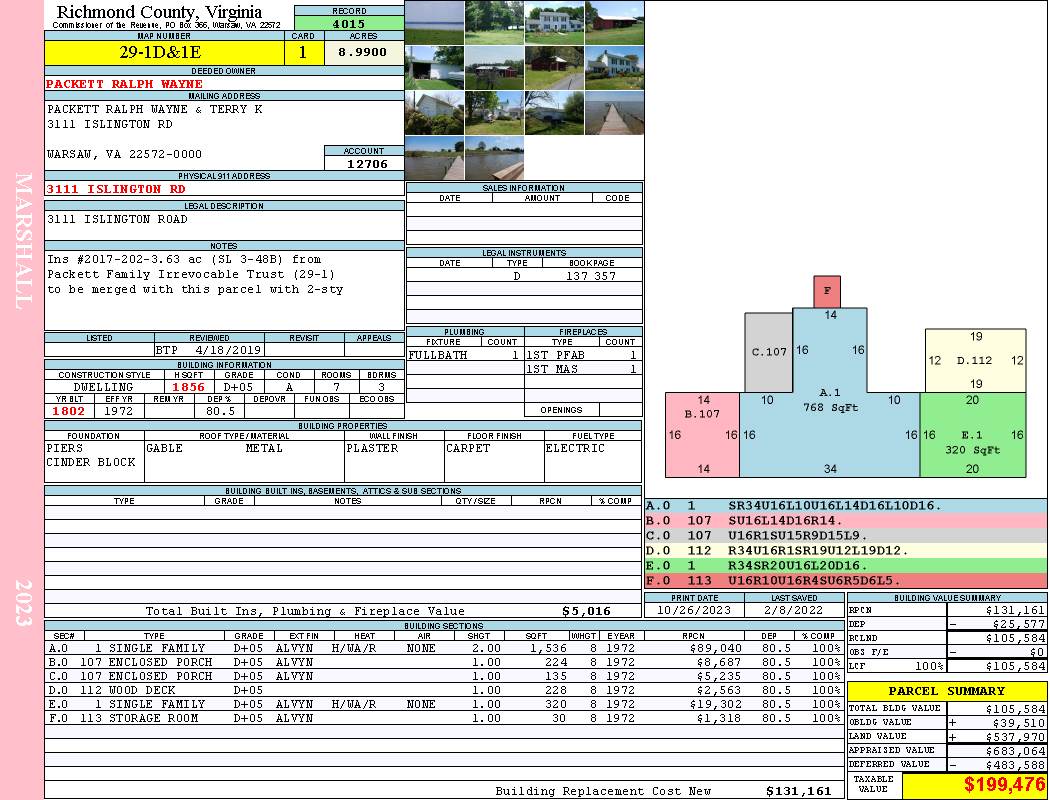Click gray sketch section C.107
Image resolution: width=1050 pixels, height=800 pixels.
[768, 352]
